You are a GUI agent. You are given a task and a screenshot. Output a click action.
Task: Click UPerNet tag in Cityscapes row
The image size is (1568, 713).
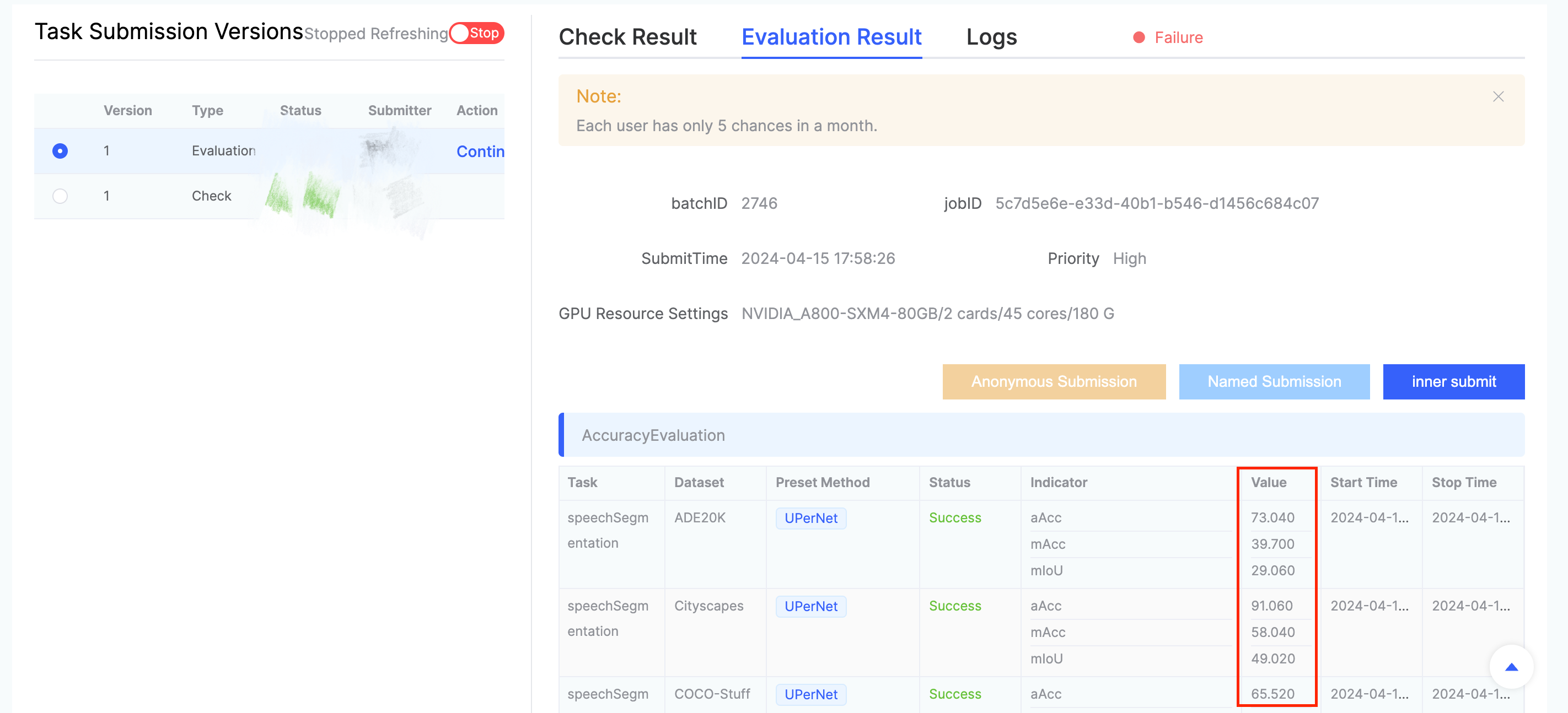[810, 606]
